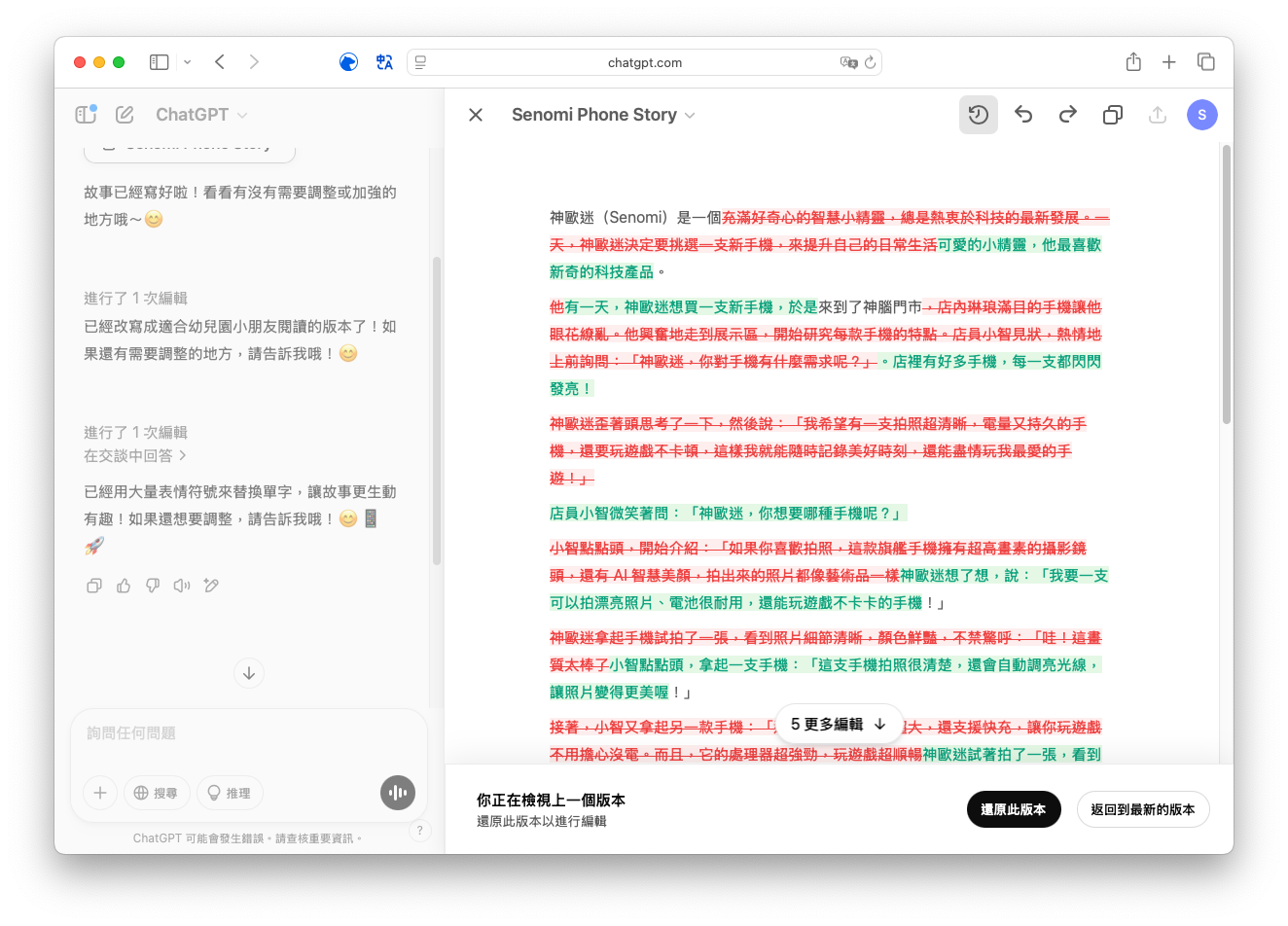
Task: Click the 返回到最新的版本 button
Action: click(x=1142, y=809)
